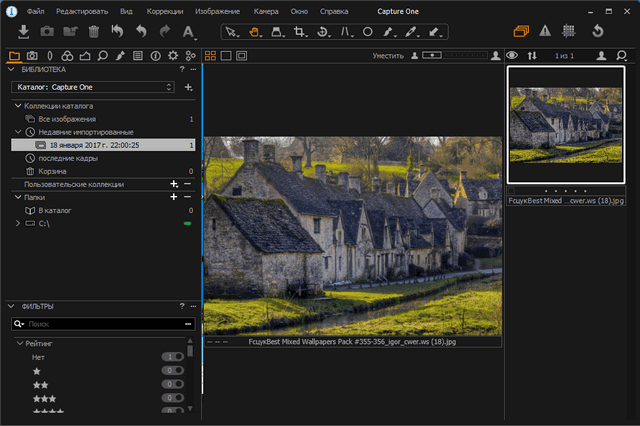Viewport: 640px width, 426px height.
Task: Collapse the 'Фильтры' panel section
Action: (11, 305)
